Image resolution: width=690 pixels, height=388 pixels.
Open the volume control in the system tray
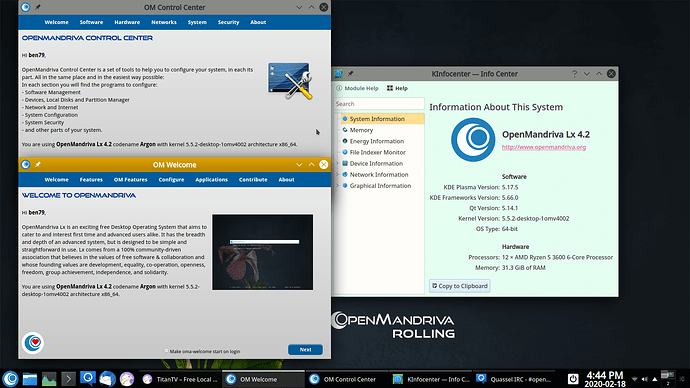coord(644,379)
